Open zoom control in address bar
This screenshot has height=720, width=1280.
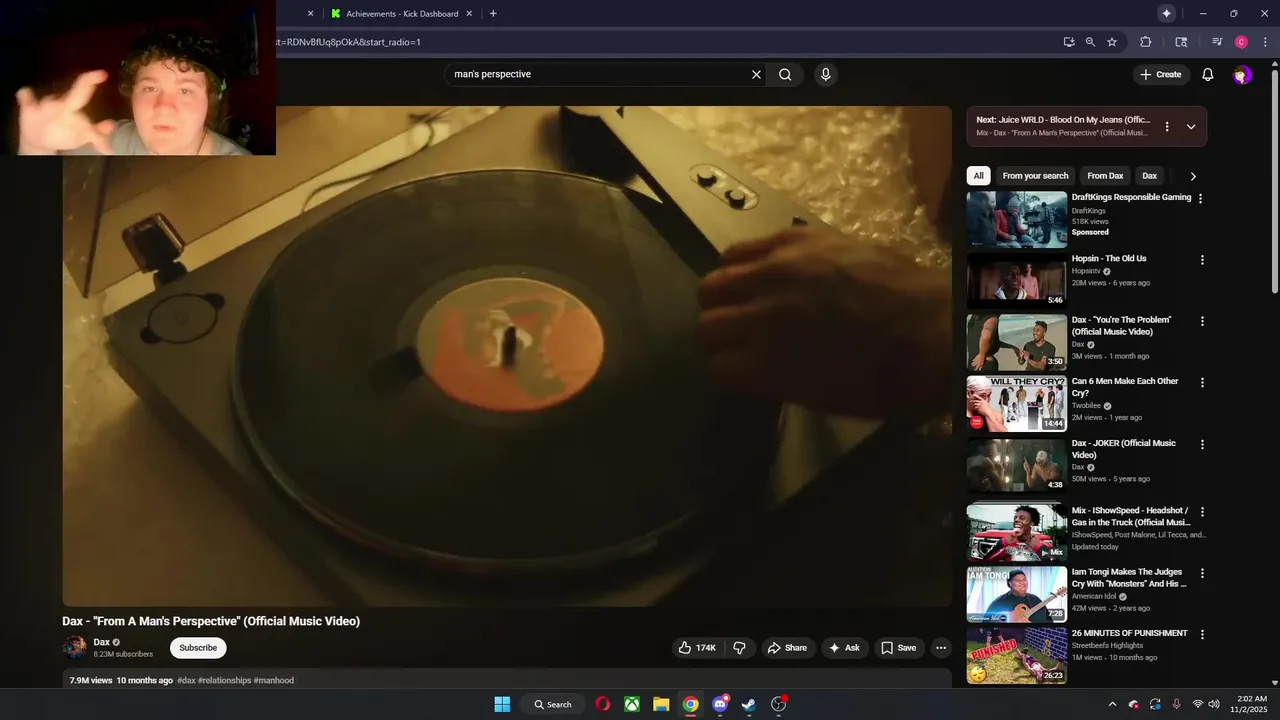[x=1090, y=42]
